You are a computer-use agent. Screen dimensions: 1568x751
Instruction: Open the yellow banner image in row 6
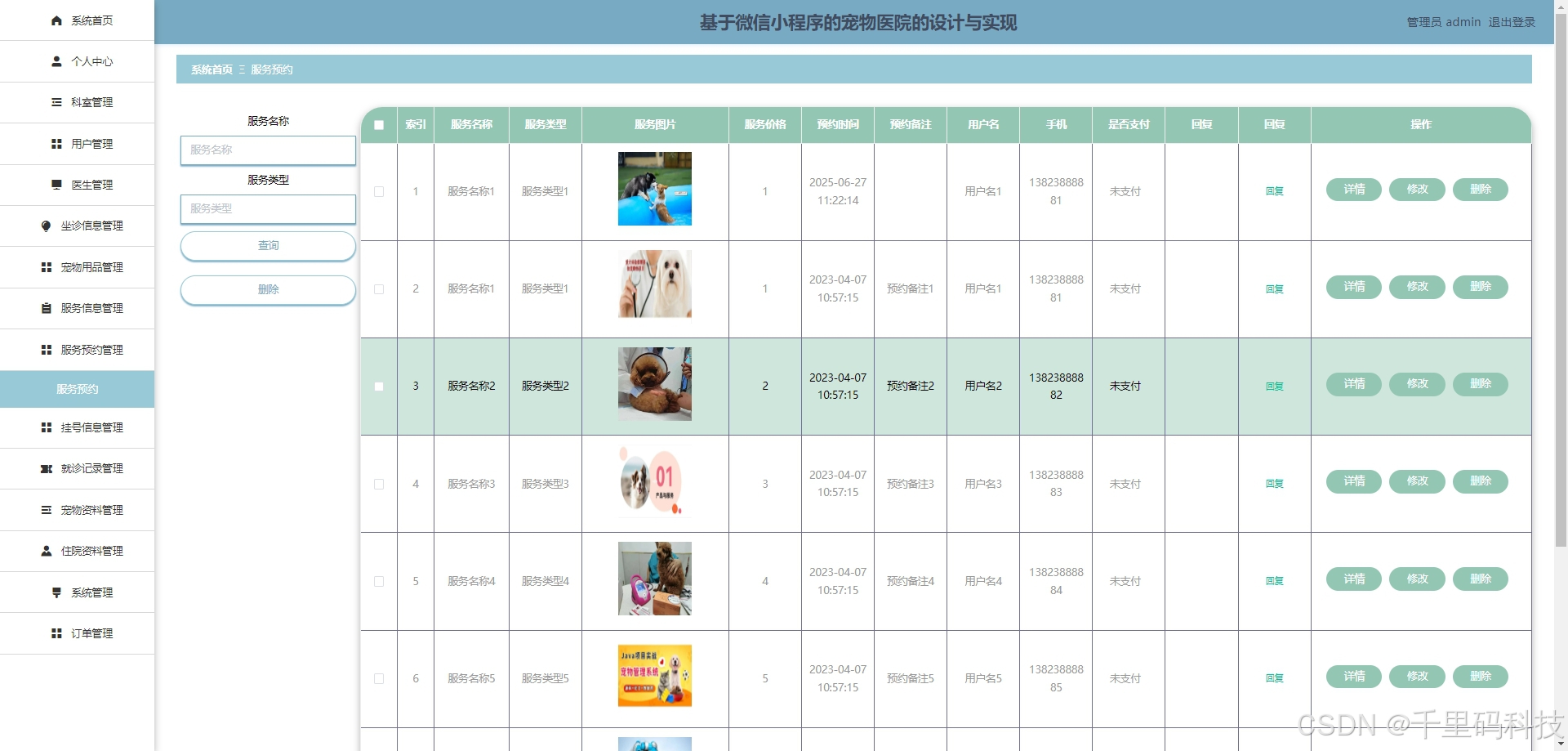pos(655,676)
